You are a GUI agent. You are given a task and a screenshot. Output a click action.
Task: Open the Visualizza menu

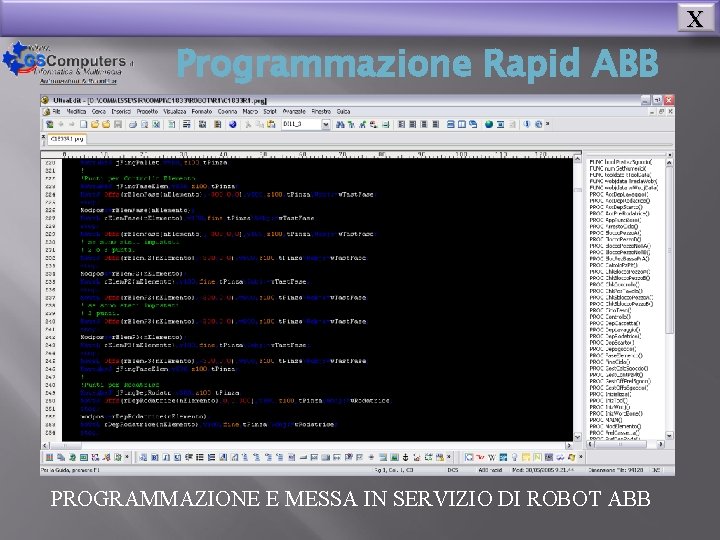coord(174,112)
